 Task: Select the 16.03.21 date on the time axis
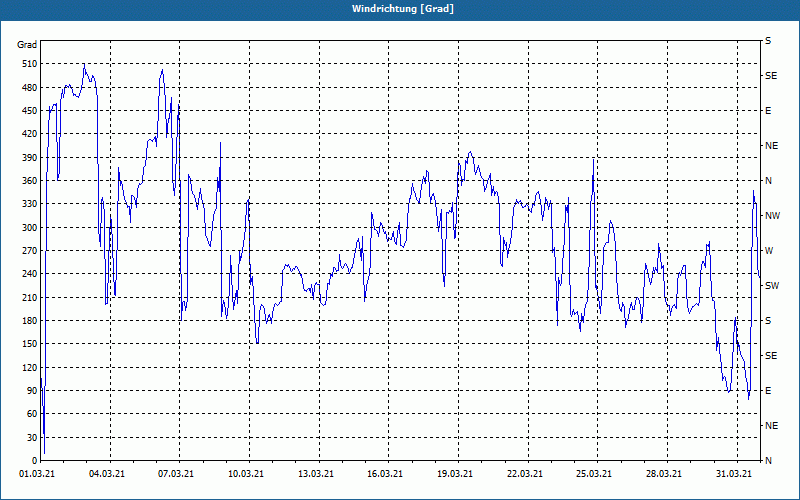385,474
